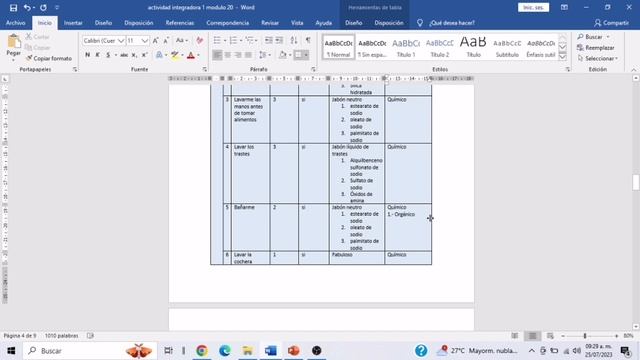Collapse the ribbon
640x360 pixels.
pos(633,70)
